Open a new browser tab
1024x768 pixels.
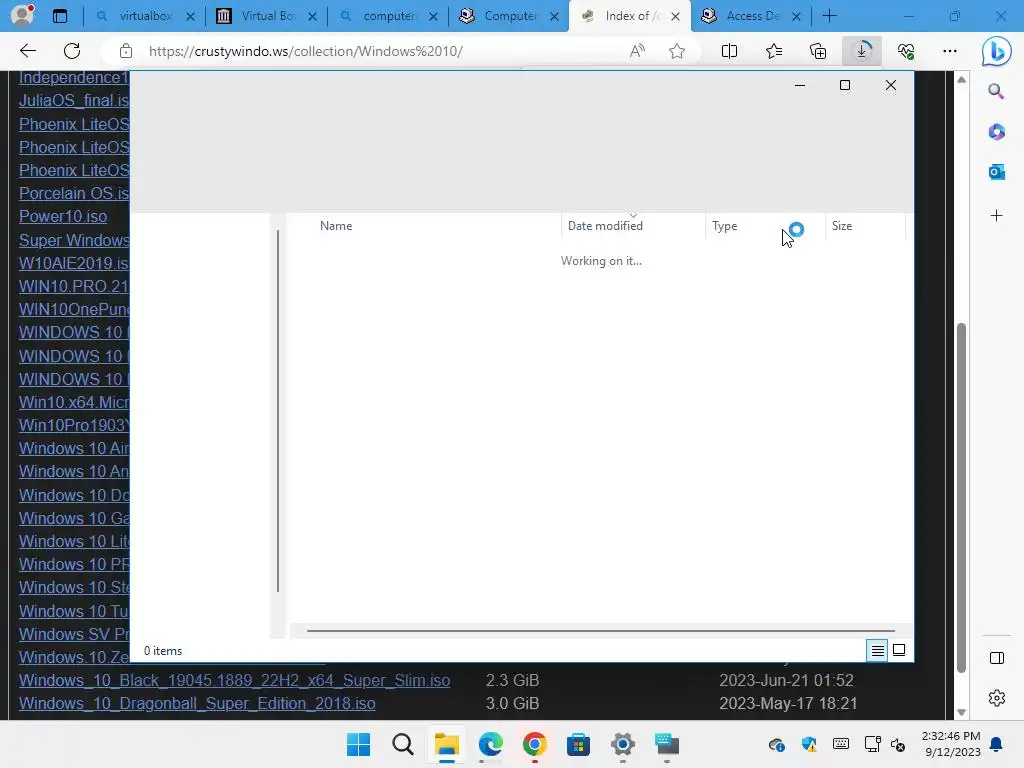pyautogui.click(x=829, y=16)
